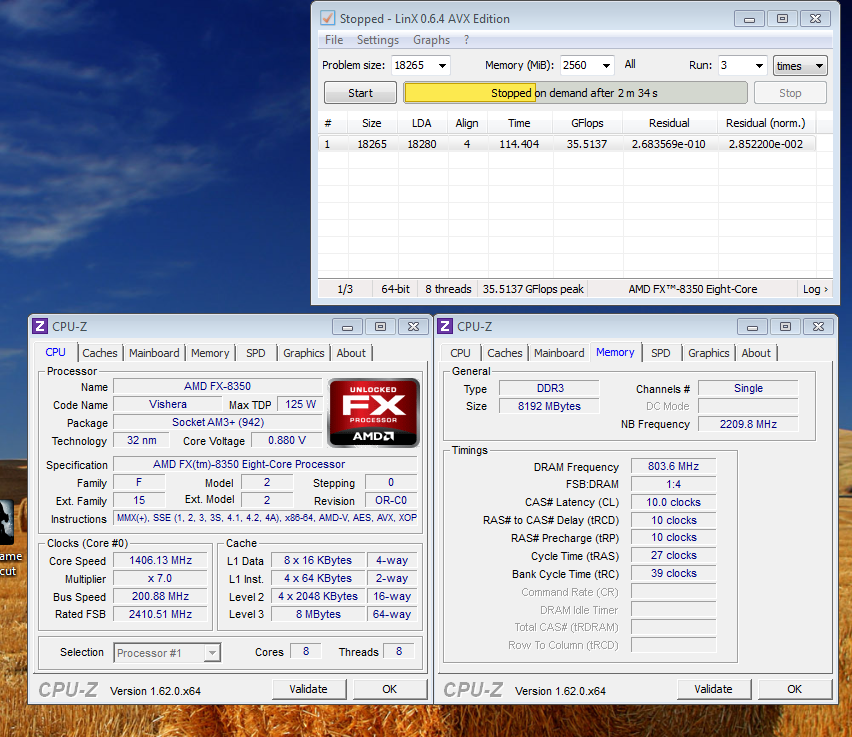Click the 35.5137 GFlops peak status entry
Image resolution: width=852 pixels, height=737 pixels.
coord(533,289)
